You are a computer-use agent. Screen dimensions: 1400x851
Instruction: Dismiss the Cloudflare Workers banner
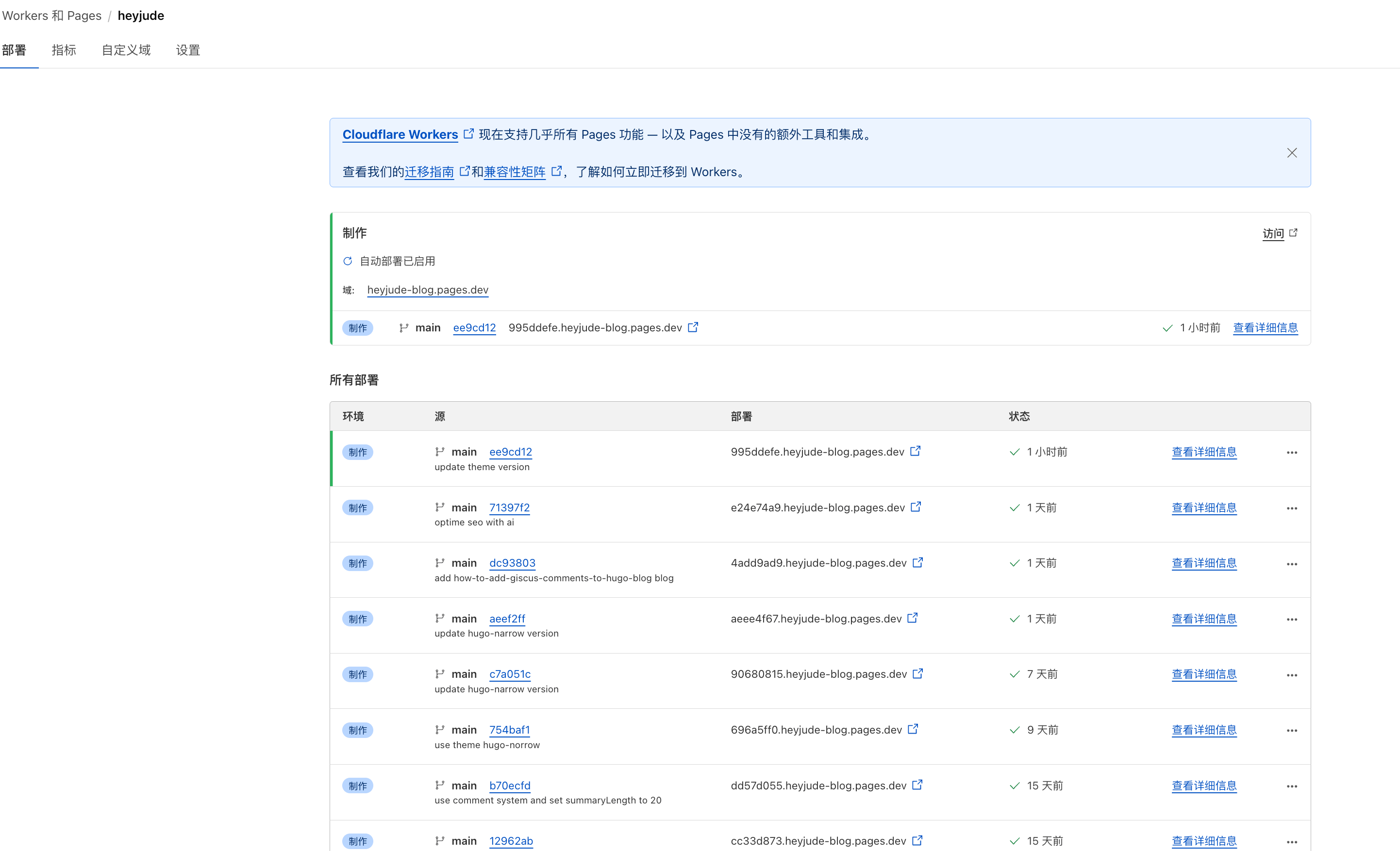click(1291, 153)
